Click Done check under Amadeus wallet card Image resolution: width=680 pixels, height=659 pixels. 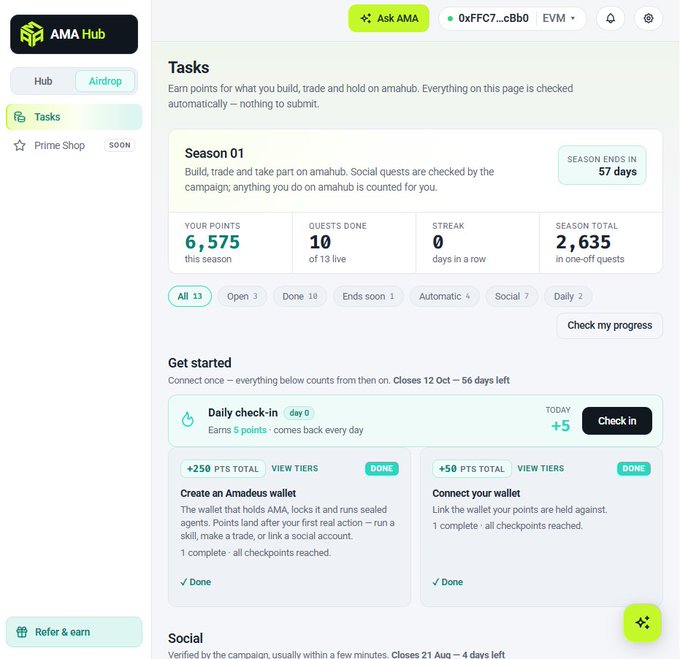[x=196, y=582]
